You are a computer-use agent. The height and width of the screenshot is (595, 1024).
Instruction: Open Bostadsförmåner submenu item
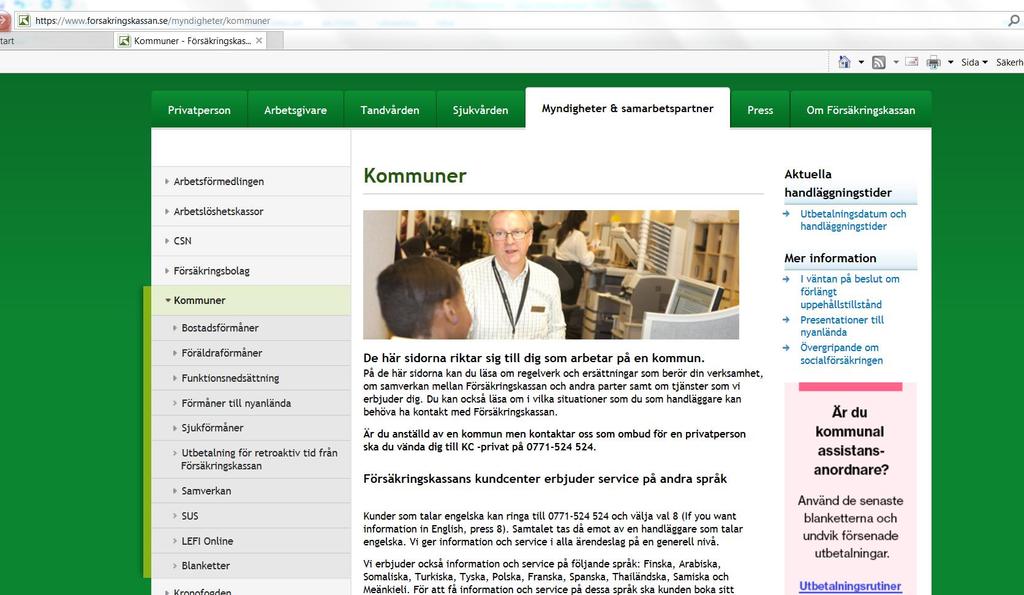[x=251, y=328]
